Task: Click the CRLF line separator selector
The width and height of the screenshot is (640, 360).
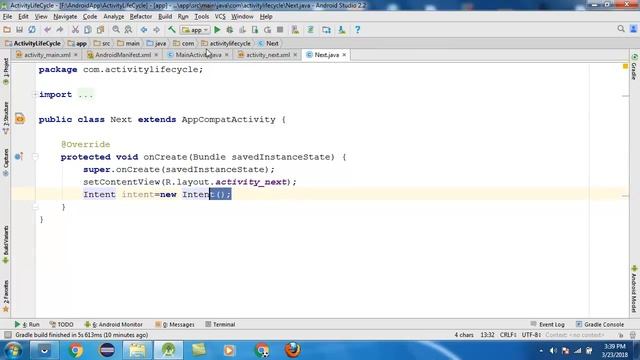Action: (x=508, y=335)
